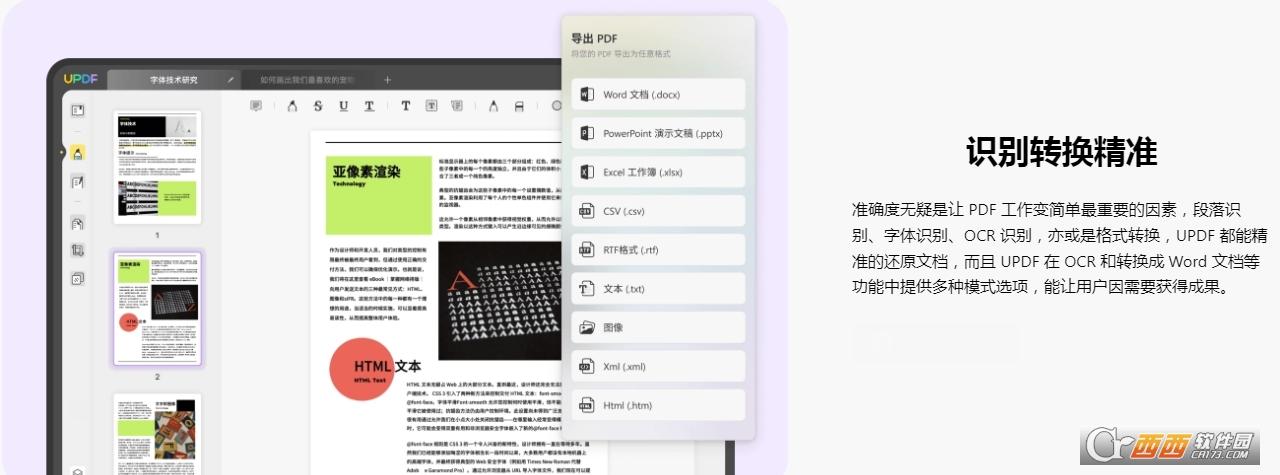Screen dimensions: 1280x475
Task: Choose the 文本 (.txt) export option
Action: pos(658,289)
